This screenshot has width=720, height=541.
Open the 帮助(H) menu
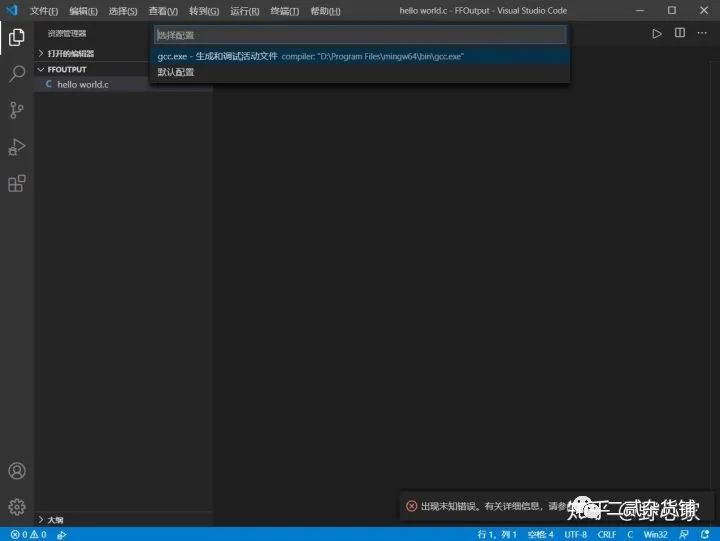(325, 11)
